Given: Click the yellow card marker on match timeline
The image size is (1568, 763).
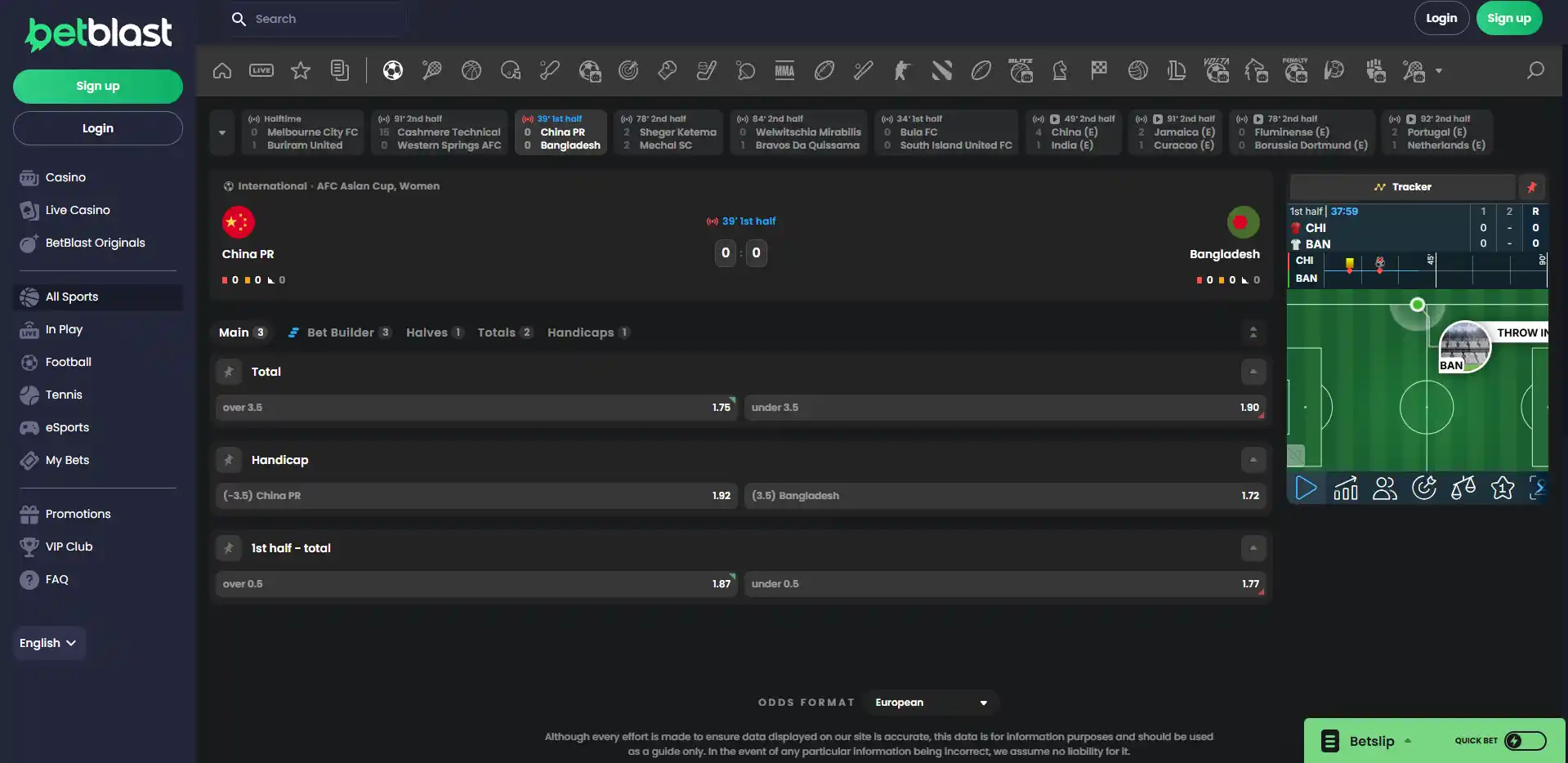Looking at the screenshot, I should 1350,264.
